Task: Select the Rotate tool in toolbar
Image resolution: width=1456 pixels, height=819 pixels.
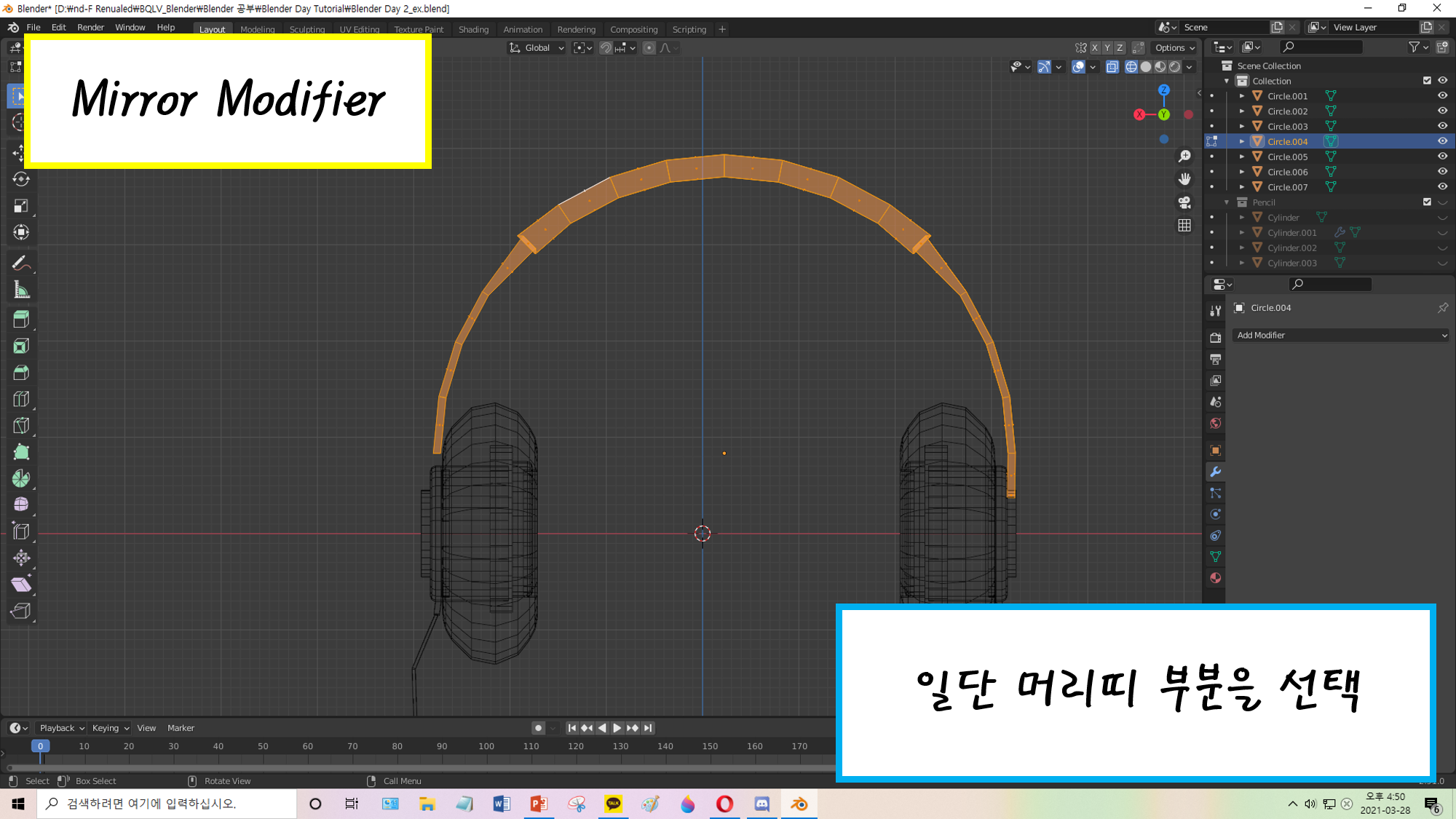Action: click(20, 179)
